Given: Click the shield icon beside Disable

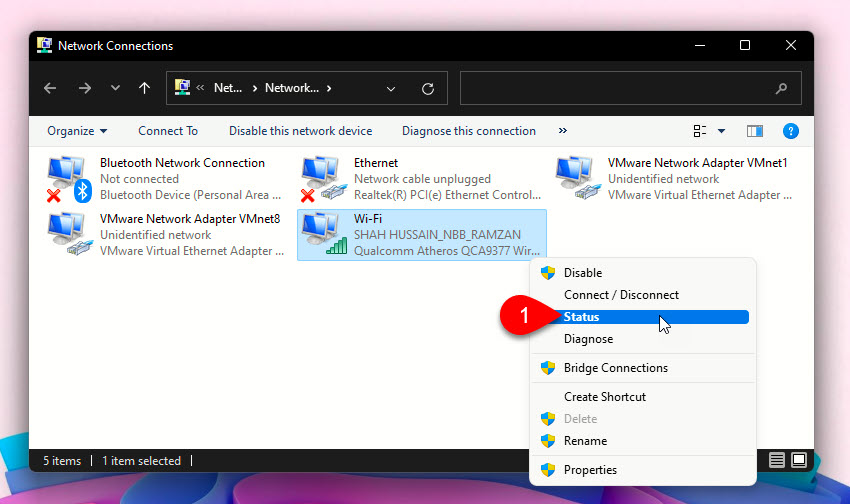Looking at the screenshot, I should point(548,273).
